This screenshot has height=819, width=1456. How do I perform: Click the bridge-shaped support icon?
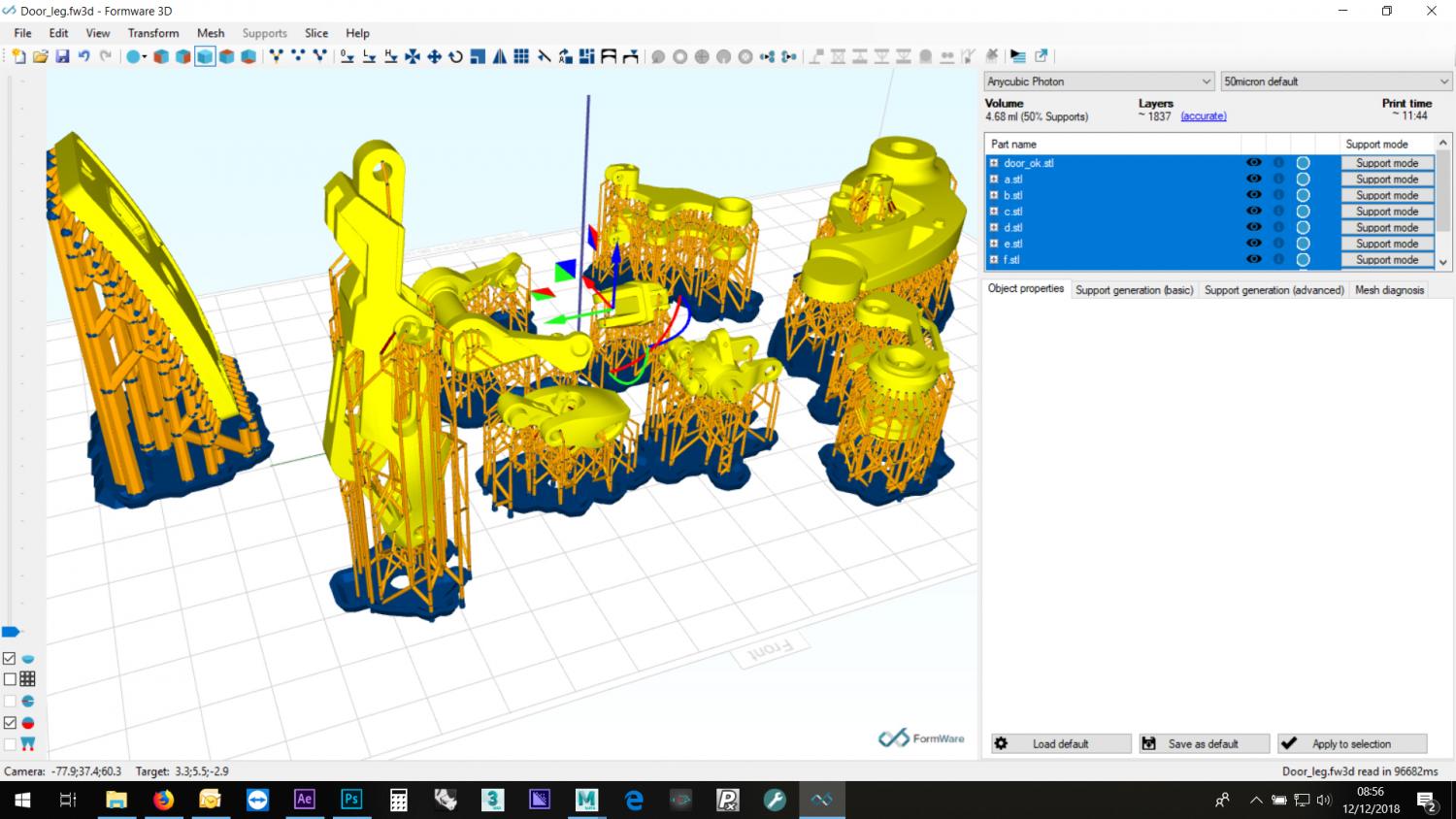coord(609,56)
